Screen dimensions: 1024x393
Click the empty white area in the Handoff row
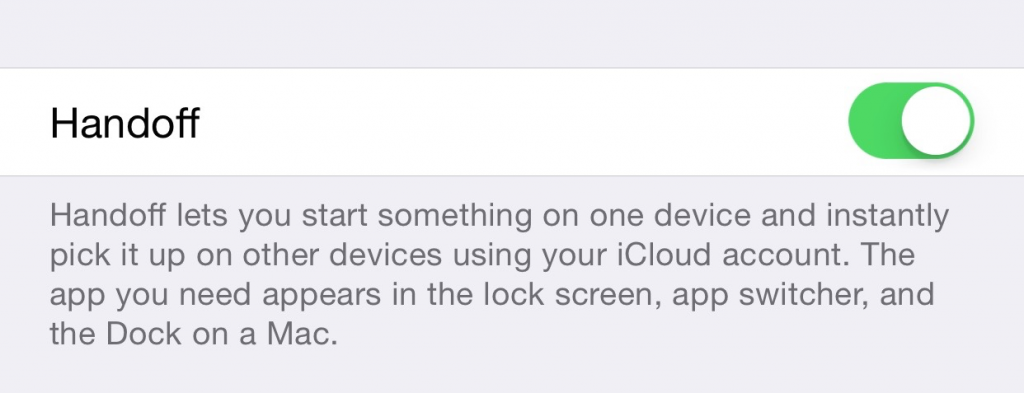click(x=522, y=121)
